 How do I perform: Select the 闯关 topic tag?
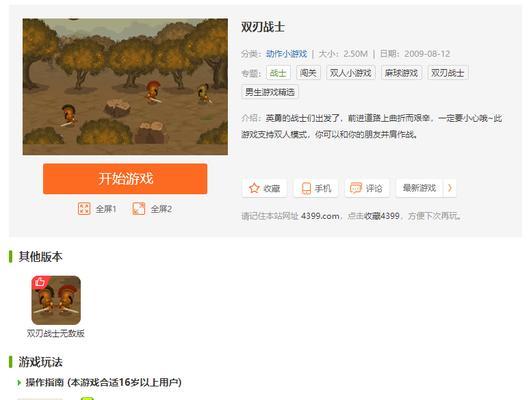(x=308, y=73)
